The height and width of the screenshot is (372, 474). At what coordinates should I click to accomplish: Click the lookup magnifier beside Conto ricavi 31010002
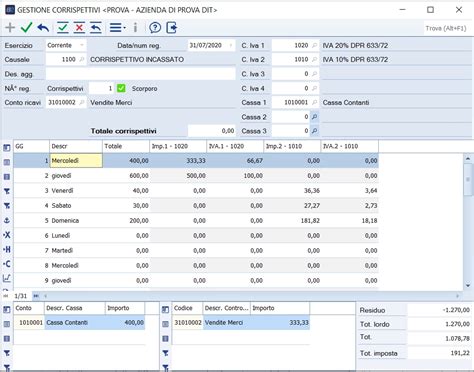click(82, 102)
